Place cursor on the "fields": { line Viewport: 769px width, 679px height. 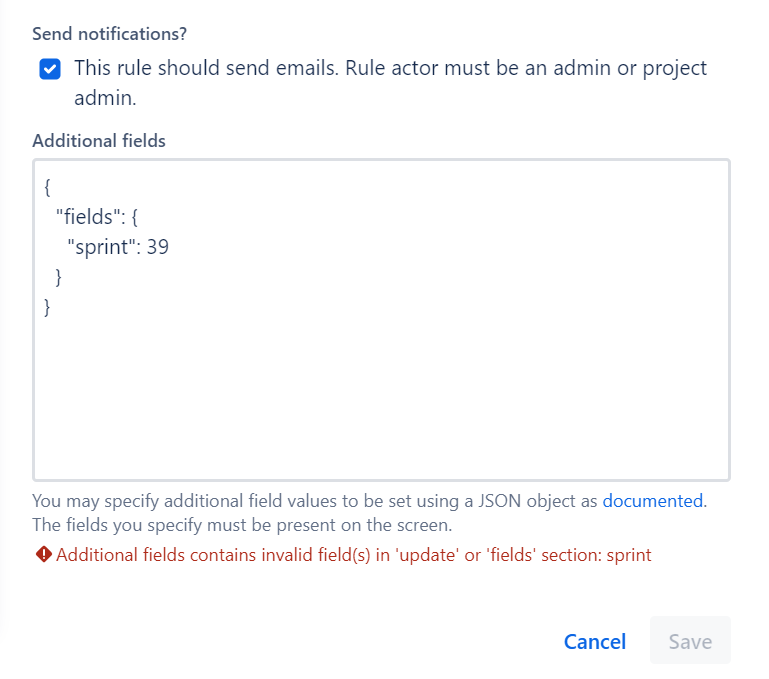click(x=97, y=217)
